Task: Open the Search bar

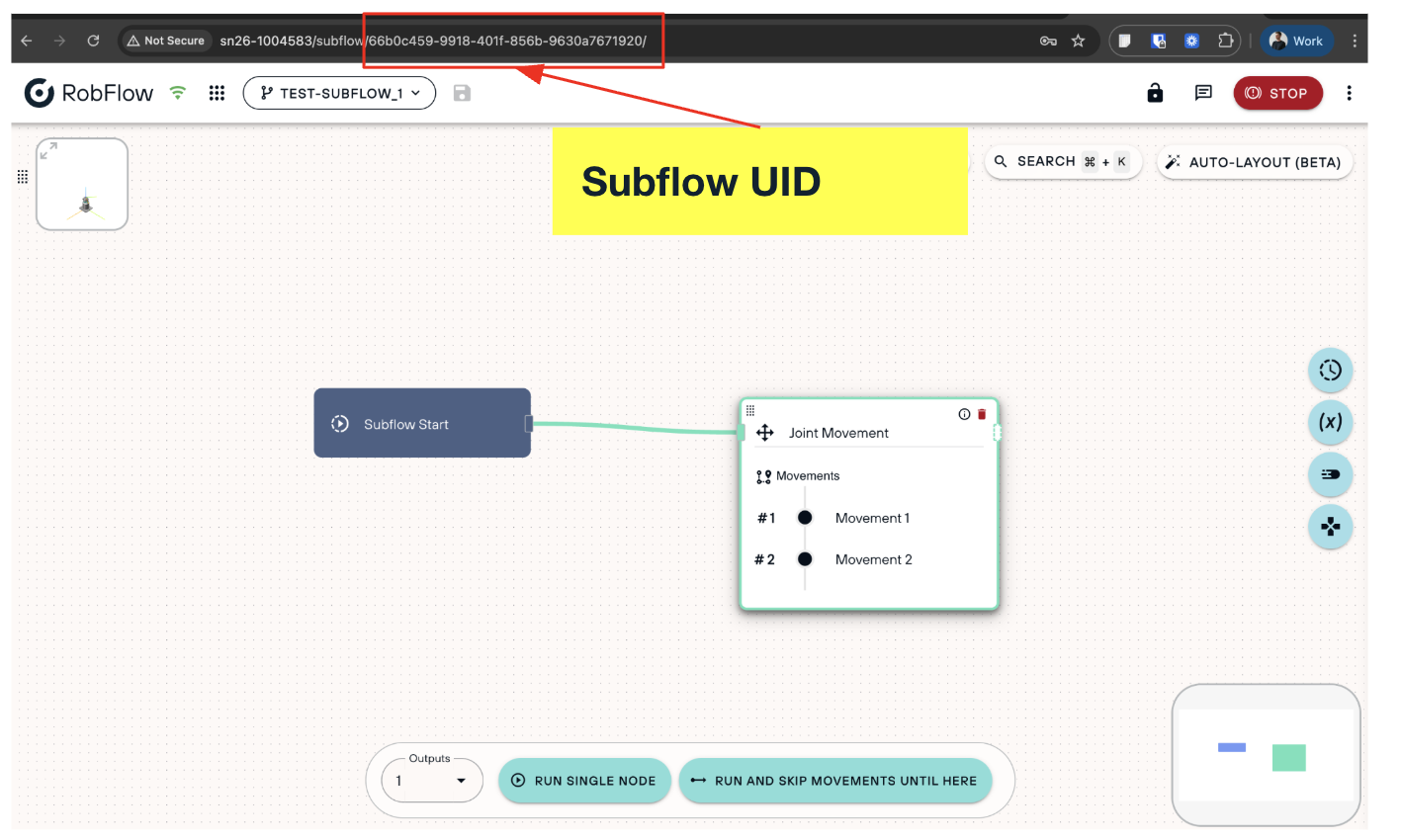Action: (1063, 162)
